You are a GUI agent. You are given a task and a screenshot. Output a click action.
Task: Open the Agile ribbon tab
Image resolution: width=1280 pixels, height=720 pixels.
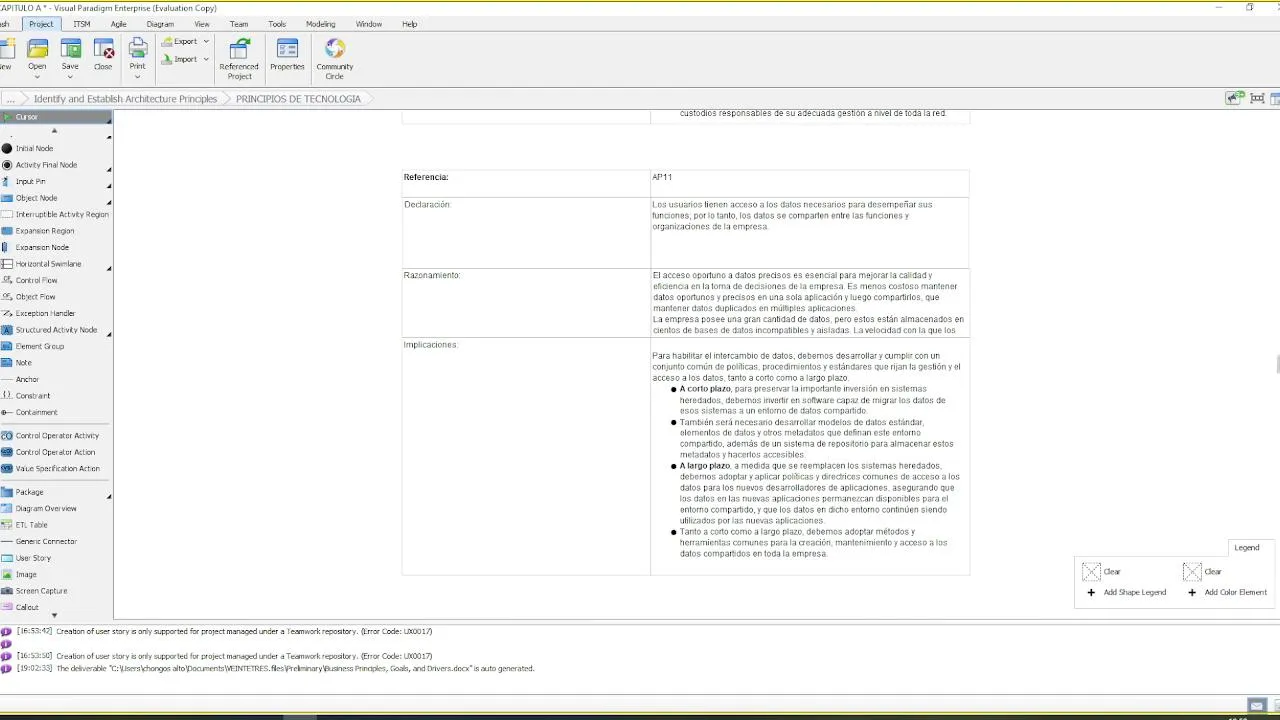(x=118, y=24)
